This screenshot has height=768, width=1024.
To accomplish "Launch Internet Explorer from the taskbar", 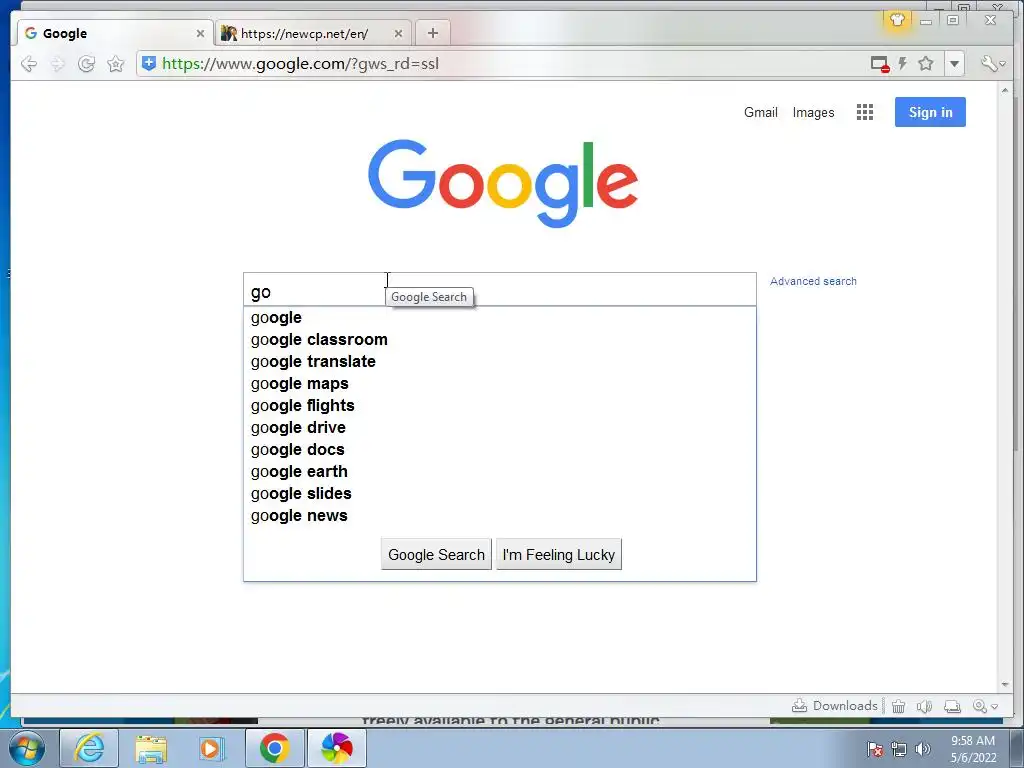I will pyautogui.click(x=89, y=748).
